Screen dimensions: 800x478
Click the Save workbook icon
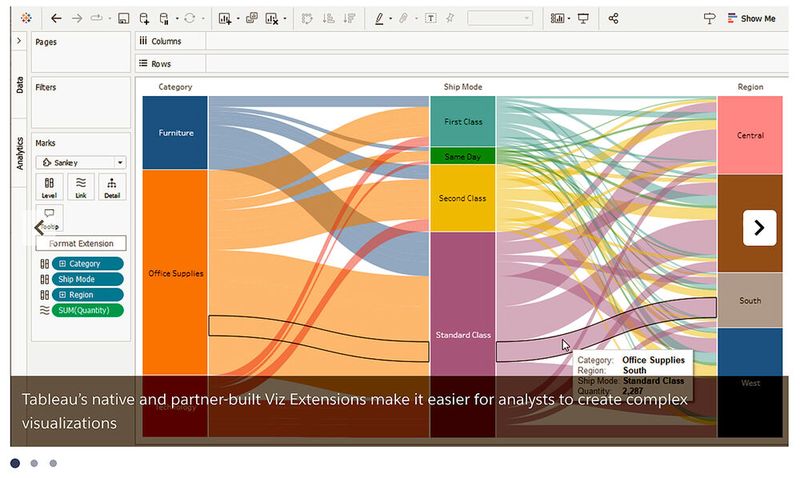(123, 19)
